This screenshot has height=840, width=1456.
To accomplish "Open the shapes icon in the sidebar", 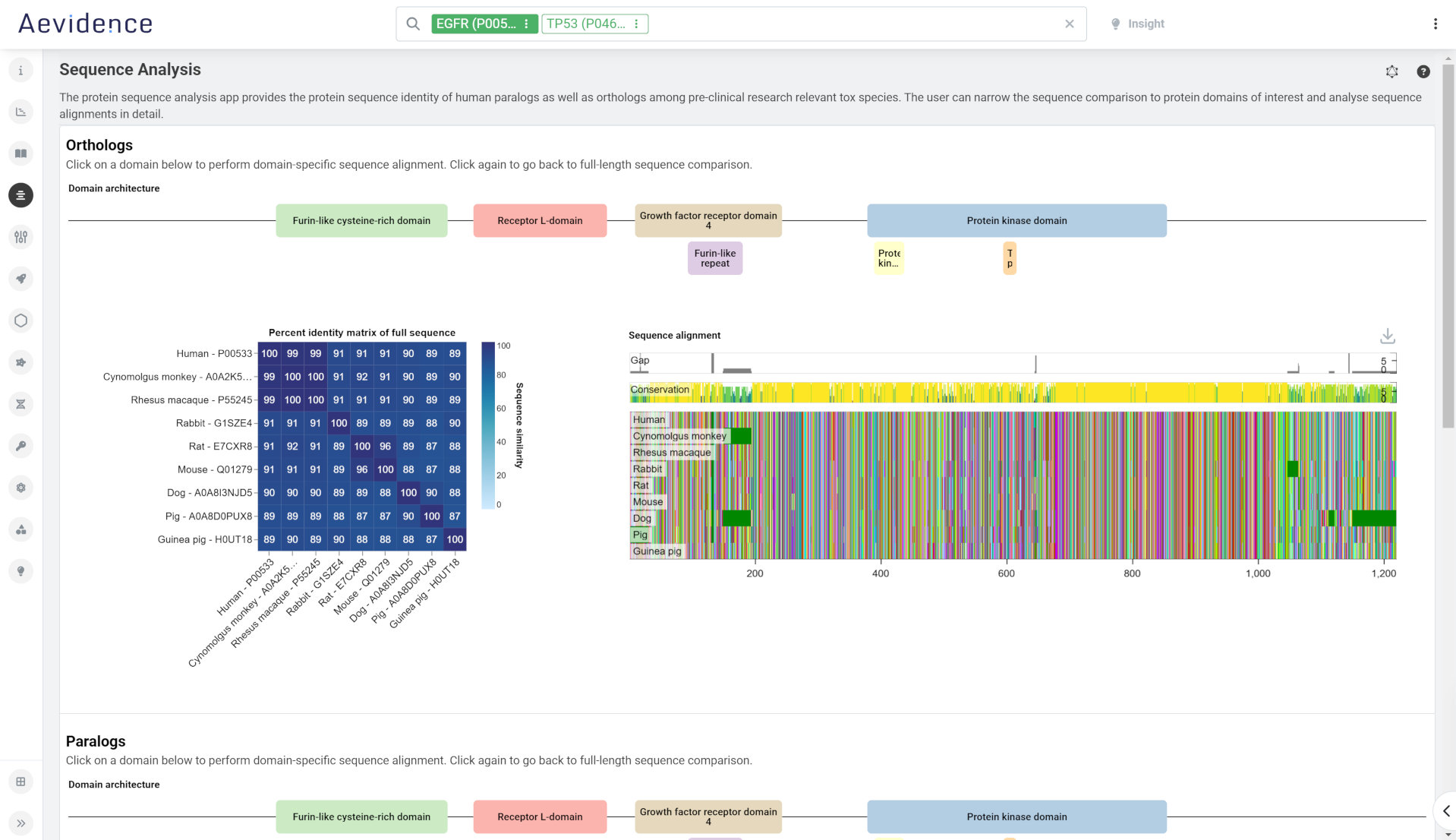I will (20, 530).
